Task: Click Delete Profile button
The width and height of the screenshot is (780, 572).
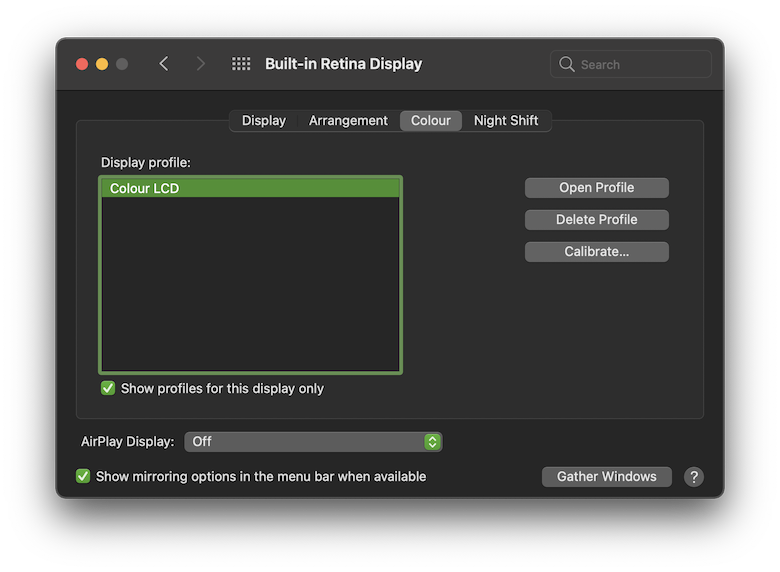Action: 596,219
